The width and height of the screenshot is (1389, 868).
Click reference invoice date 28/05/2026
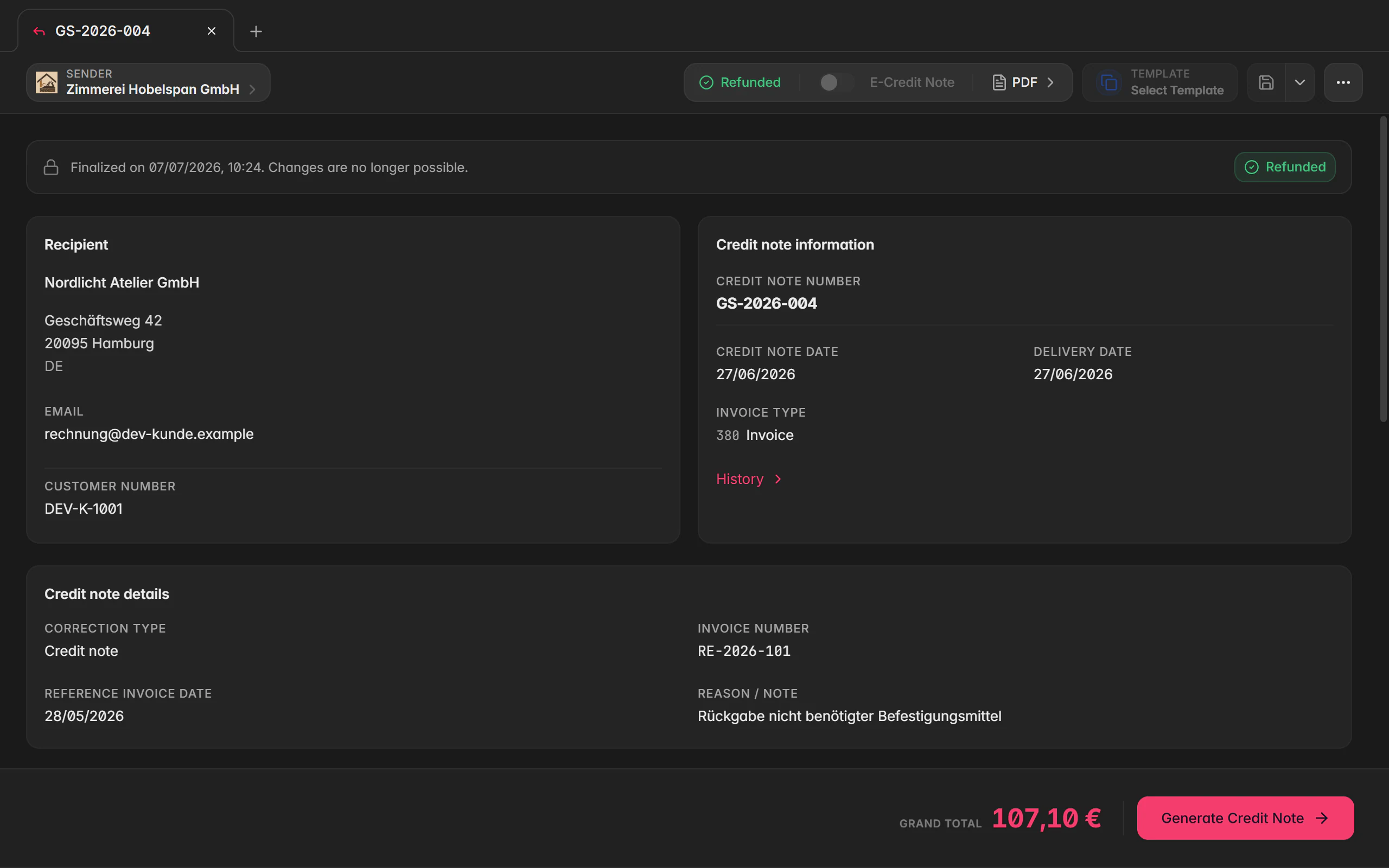pos(85,716)
